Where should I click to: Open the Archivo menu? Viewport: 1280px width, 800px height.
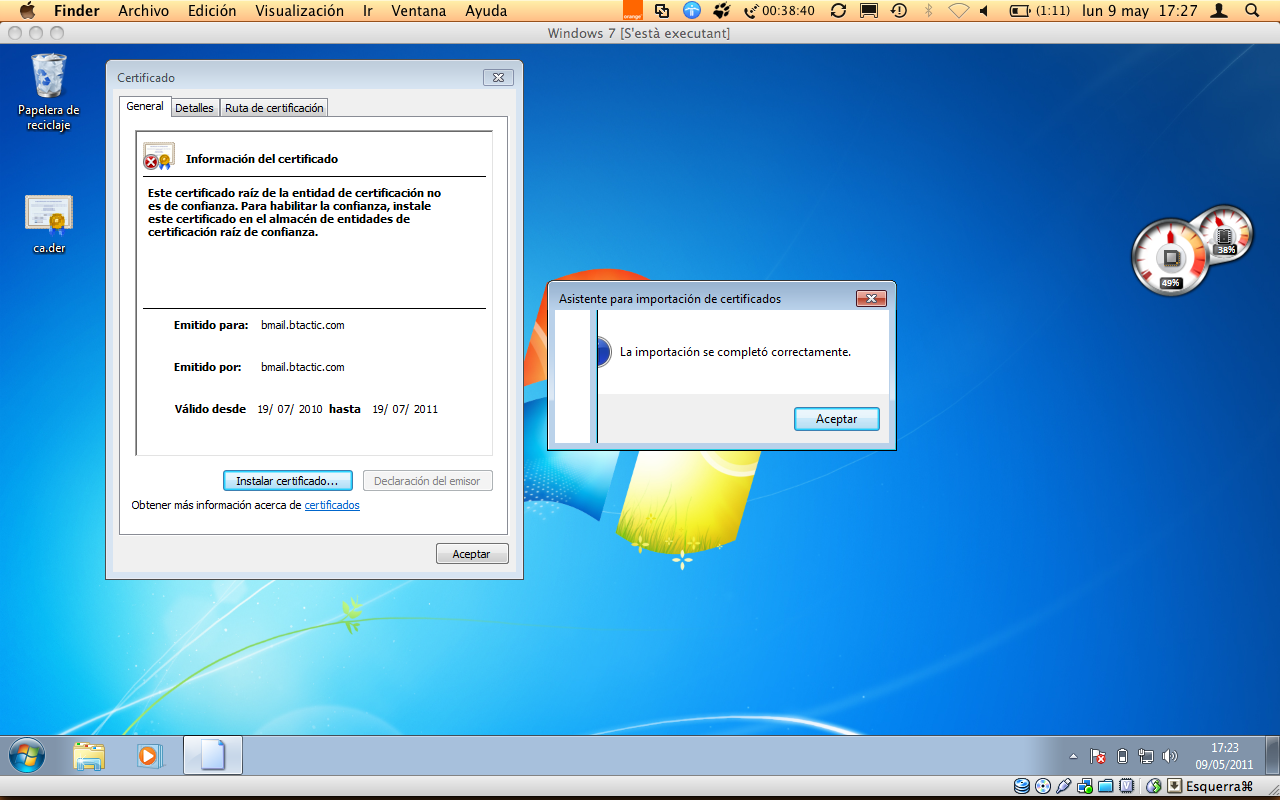click(144, 11)
